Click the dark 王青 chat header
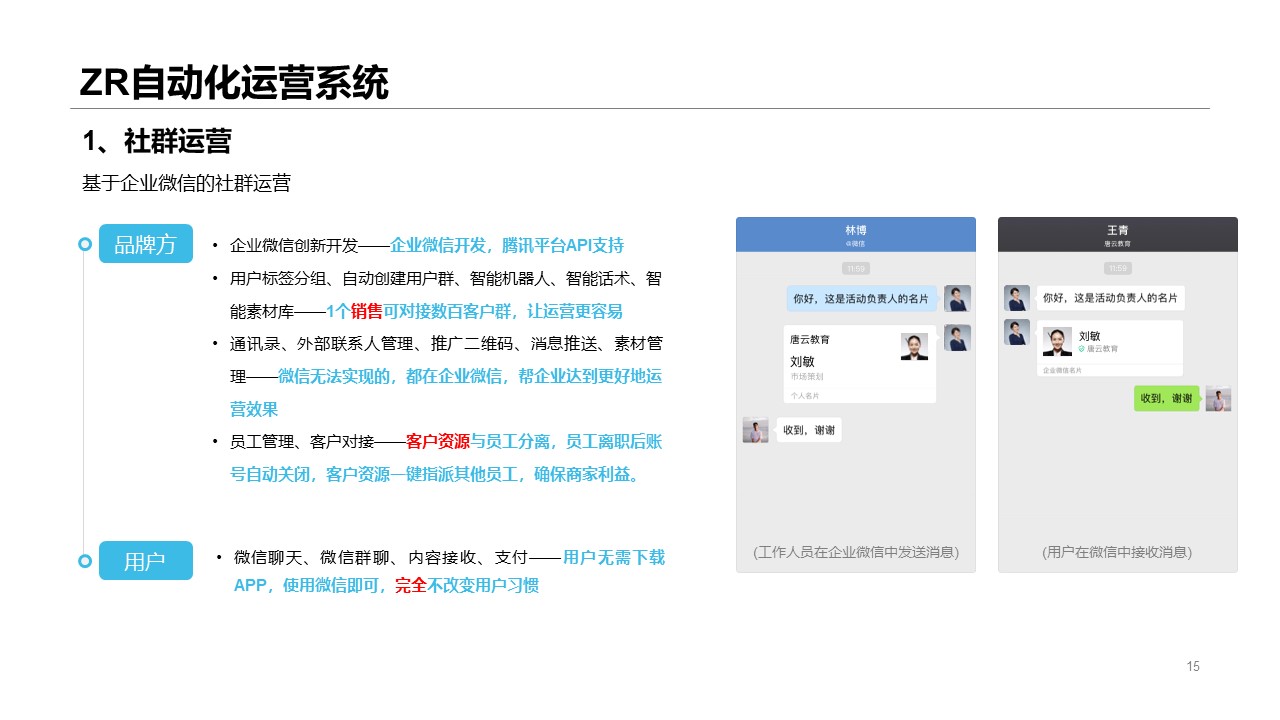The width and height of the screenshot is (1280, 720). (x=1117, y=234)
